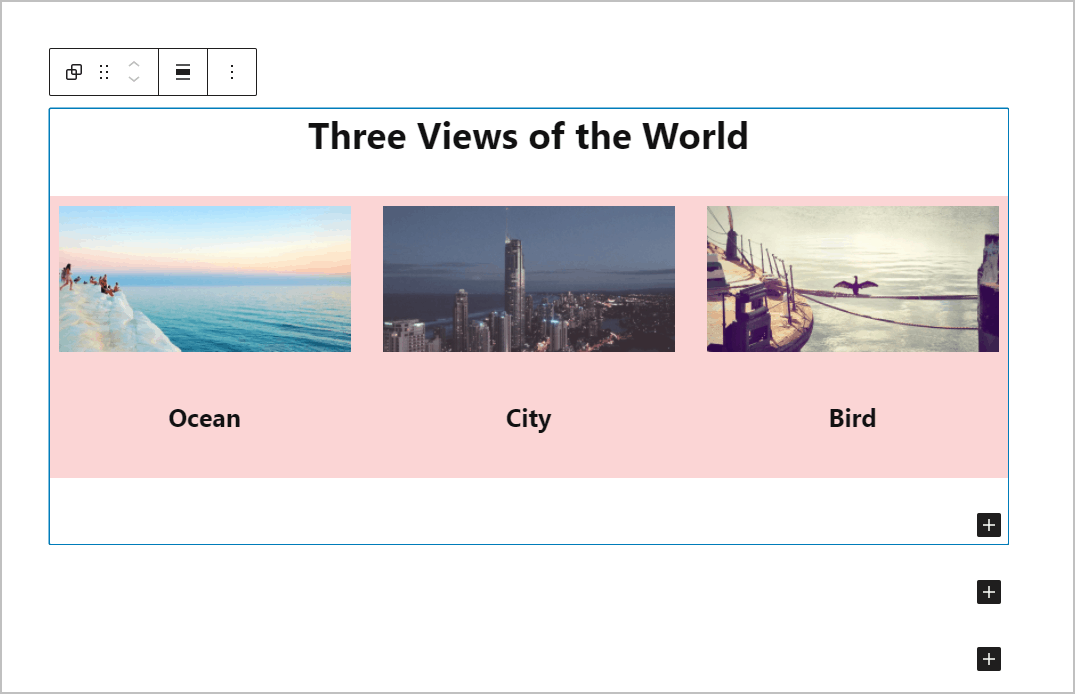
Task: Select the Bird on boat photo
Action: pos(852,278)
